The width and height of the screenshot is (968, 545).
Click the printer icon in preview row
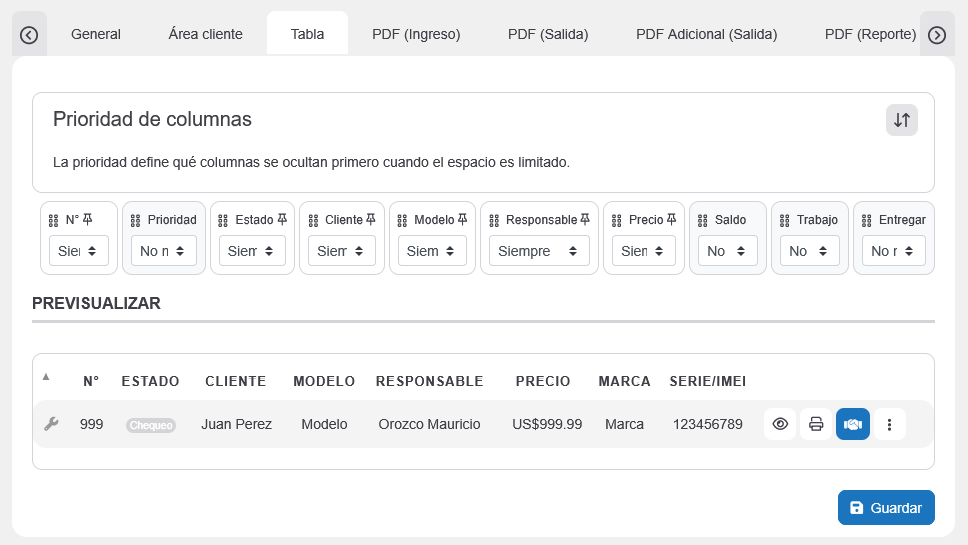coord(816,424)
